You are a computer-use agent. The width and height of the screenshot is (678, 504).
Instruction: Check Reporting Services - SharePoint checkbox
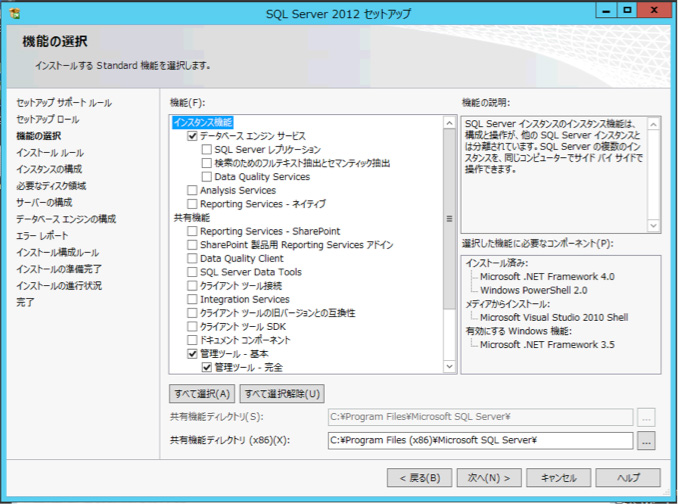pyautogui.click(x=192, y=231)
